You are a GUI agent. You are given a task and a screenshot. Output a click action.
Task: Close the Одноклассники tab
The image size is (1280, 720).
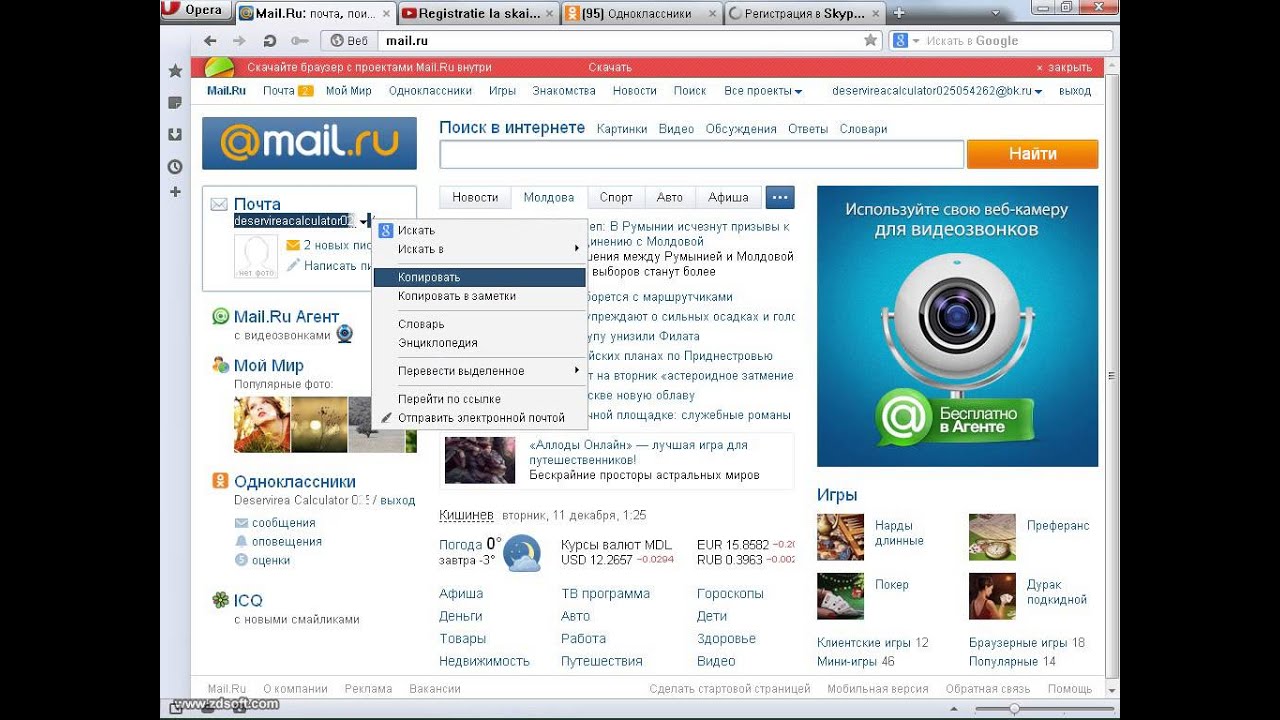[711, 13]
